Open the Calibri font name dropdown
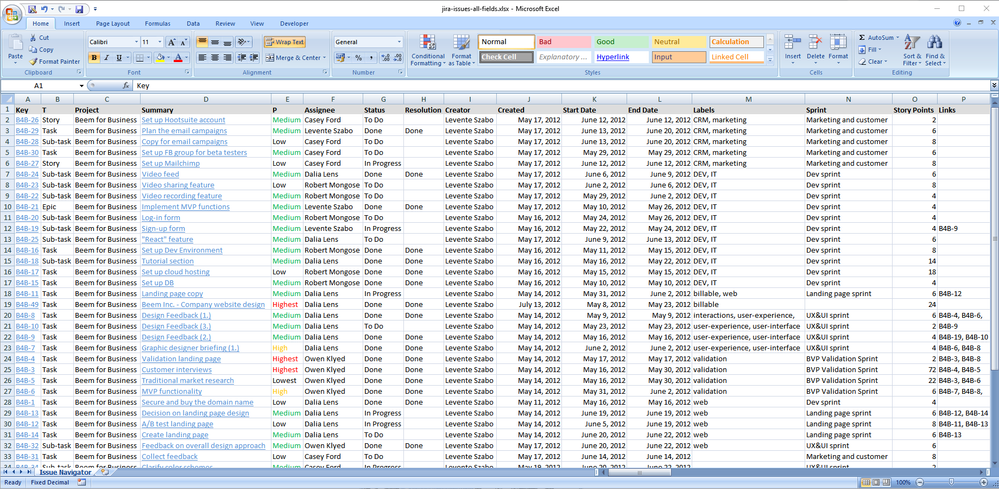This screenshot has height=489, width=999. (x=134, y=42)
